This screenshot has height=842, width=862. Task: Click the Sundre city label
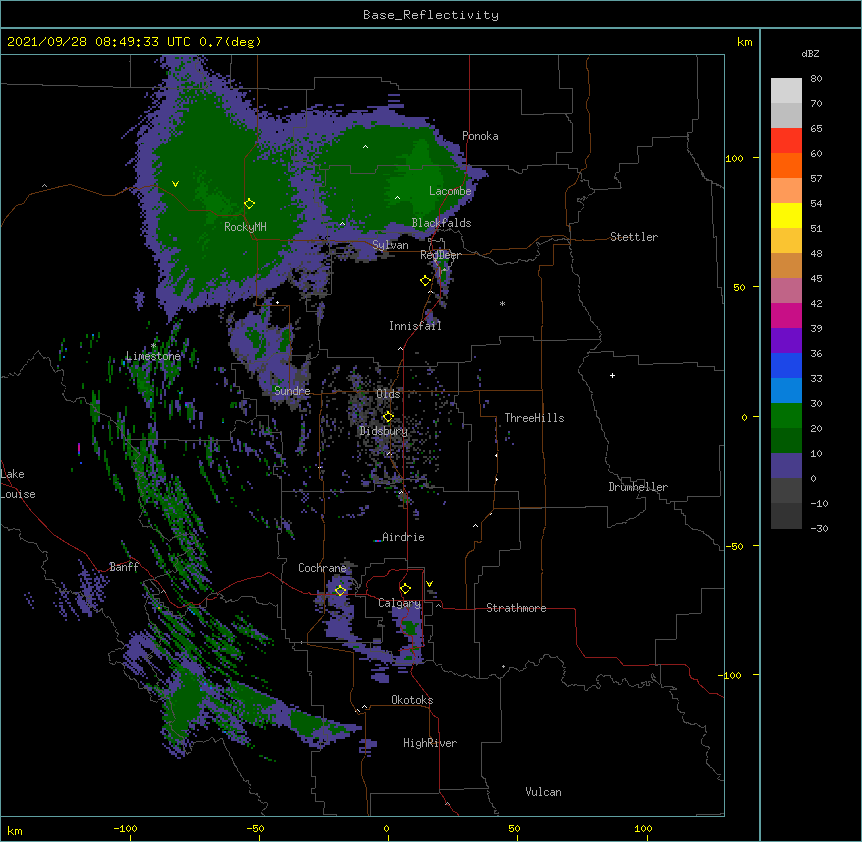tap(292, 391)
